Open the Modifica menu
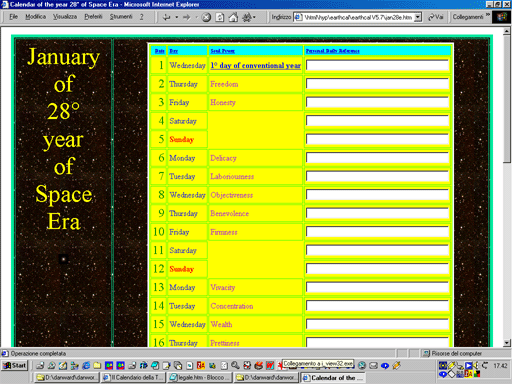512x384 pixels. click(35, 17)
